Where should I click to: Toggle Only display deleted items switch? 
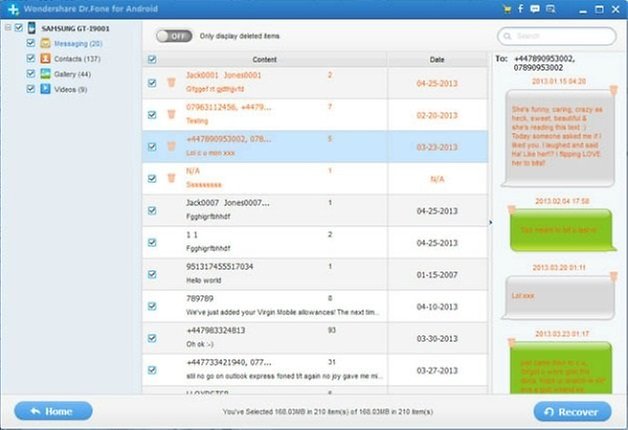point(174,36)
